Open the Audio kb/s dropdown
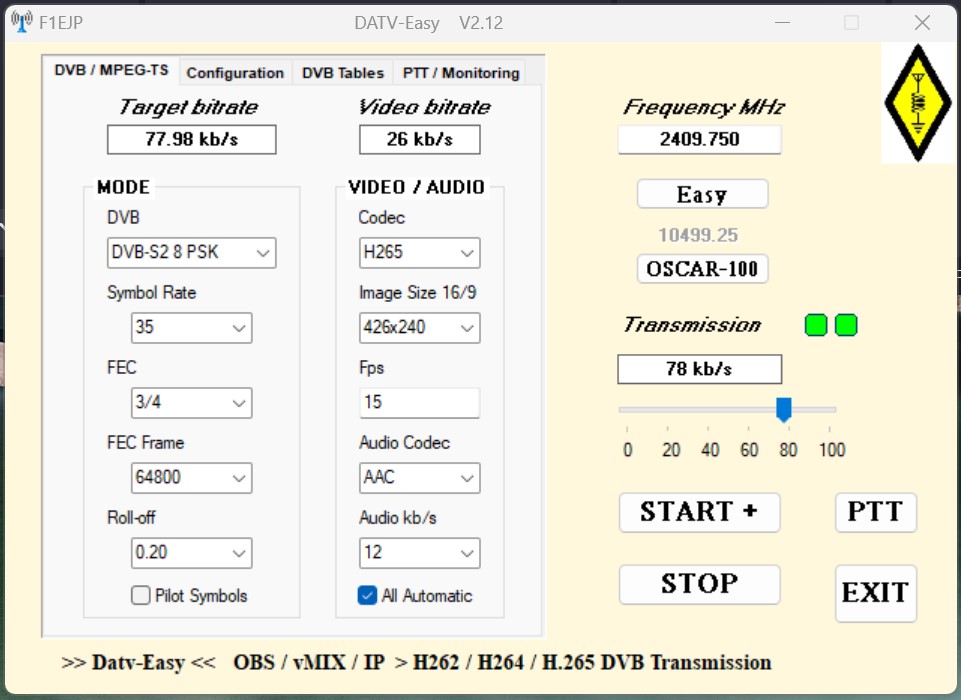Screen dimensions: 961x700 point(419,553)
